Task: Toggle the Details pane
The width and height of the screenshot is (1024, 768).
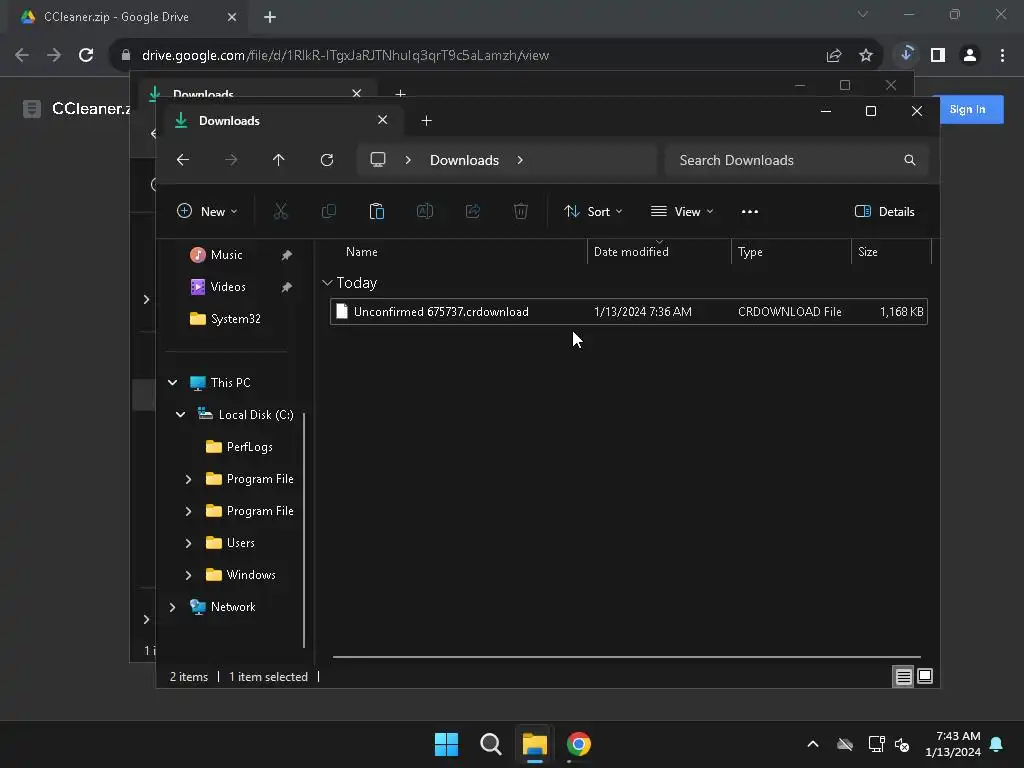Action: tap(884, 212)
